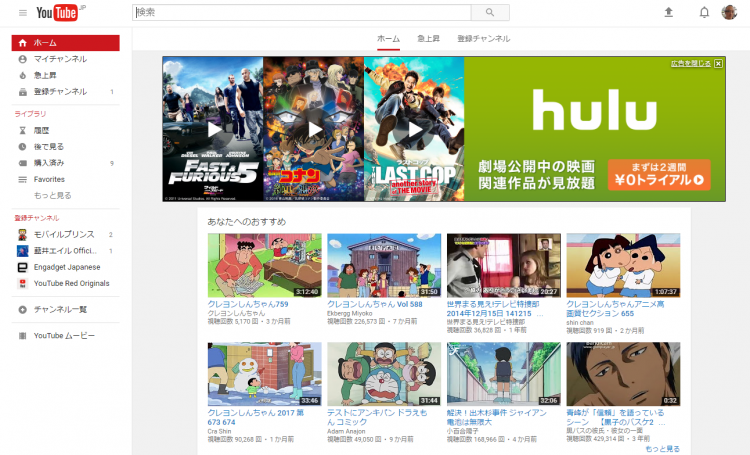Screen dimensions: 750x455
Task: Expand もっと見る under library
Action: (53, 196)
